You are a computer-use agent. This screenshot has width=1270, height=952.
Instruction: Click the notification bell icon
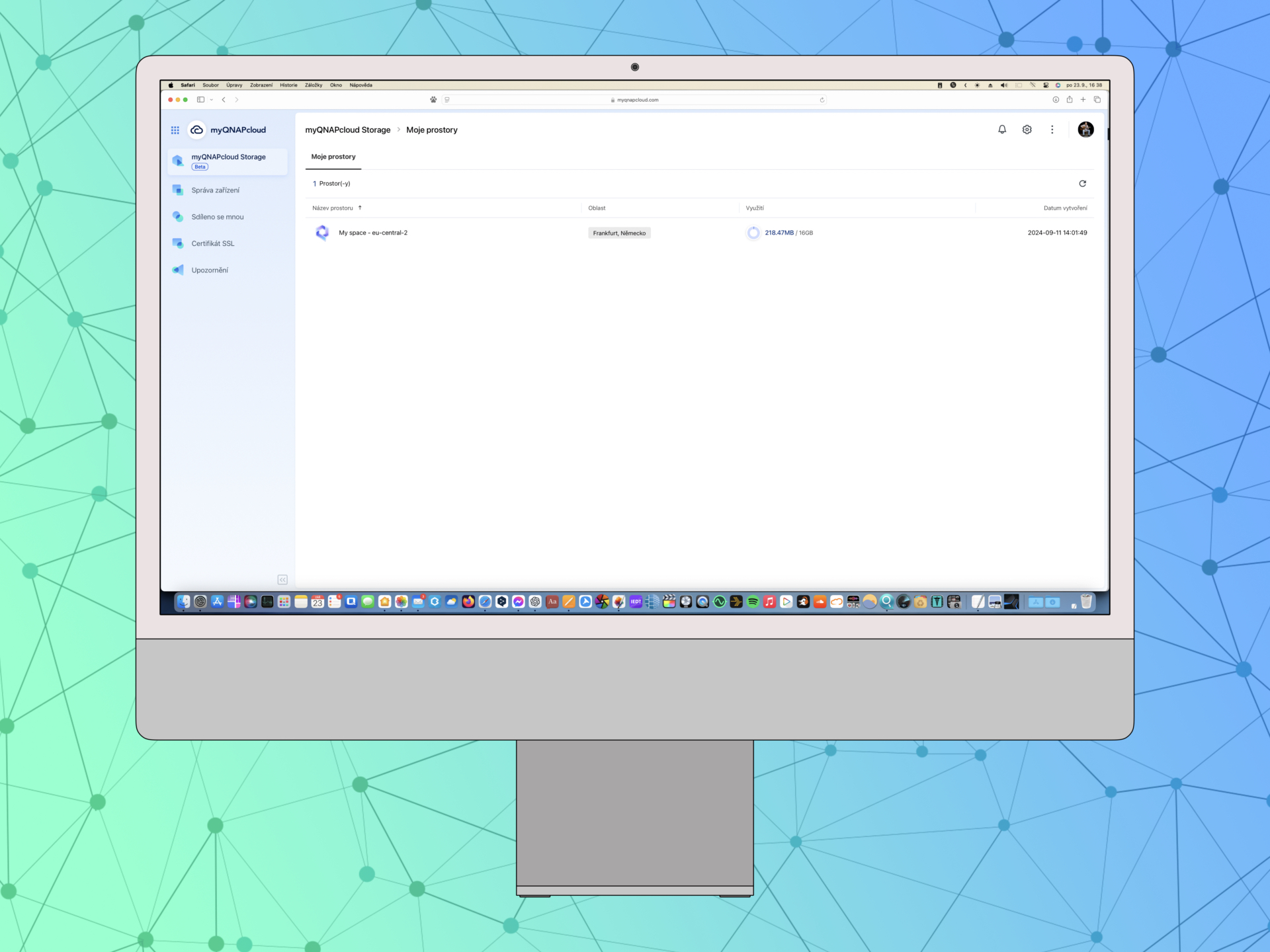[x=1002, y=130]
